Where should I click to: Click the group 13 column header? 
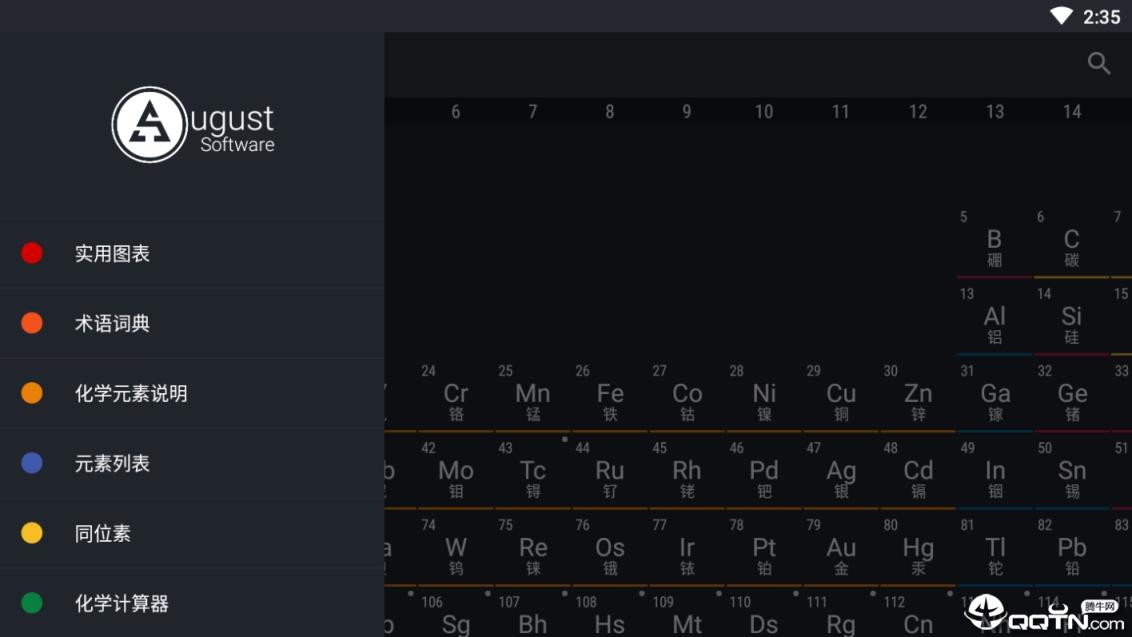pyautogui.click(x=995, y=112)
